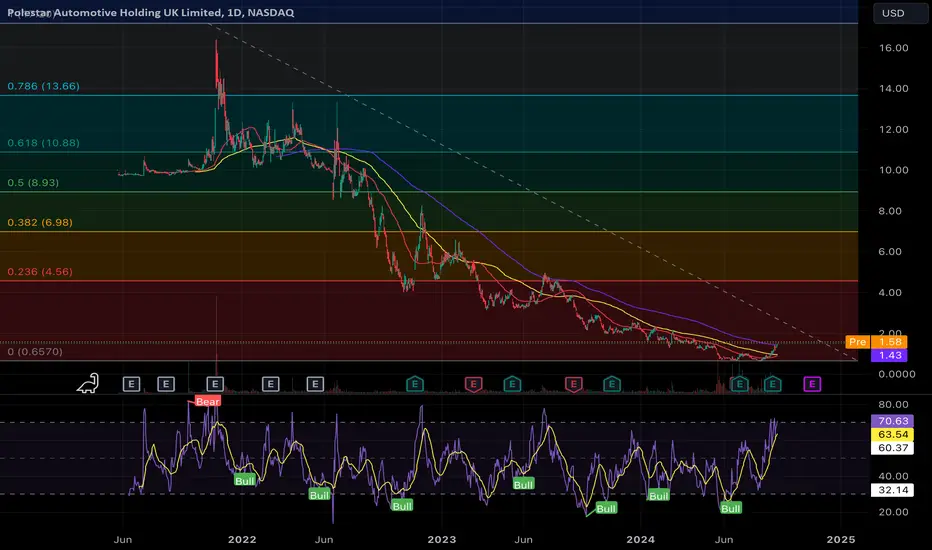Click the leftmost Bull label on RSI
The image size is (932, 550).
[244, 480]
